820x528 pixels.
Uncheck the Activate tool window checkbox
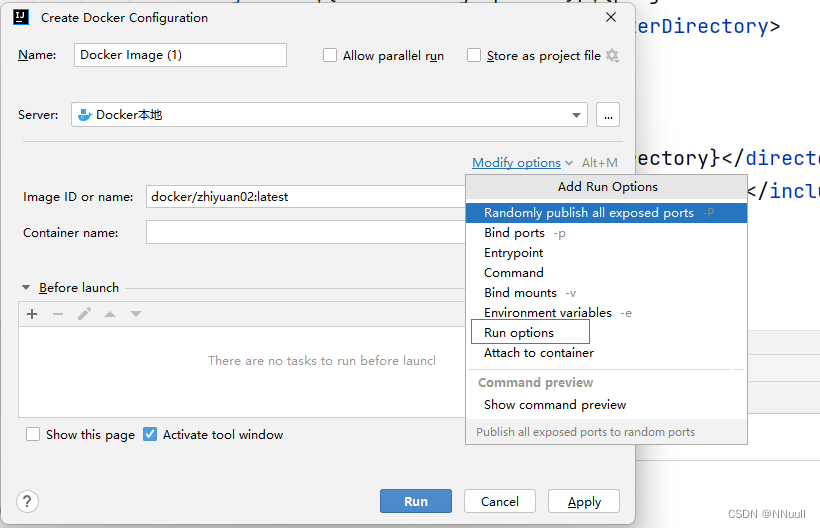coord(150,434)
